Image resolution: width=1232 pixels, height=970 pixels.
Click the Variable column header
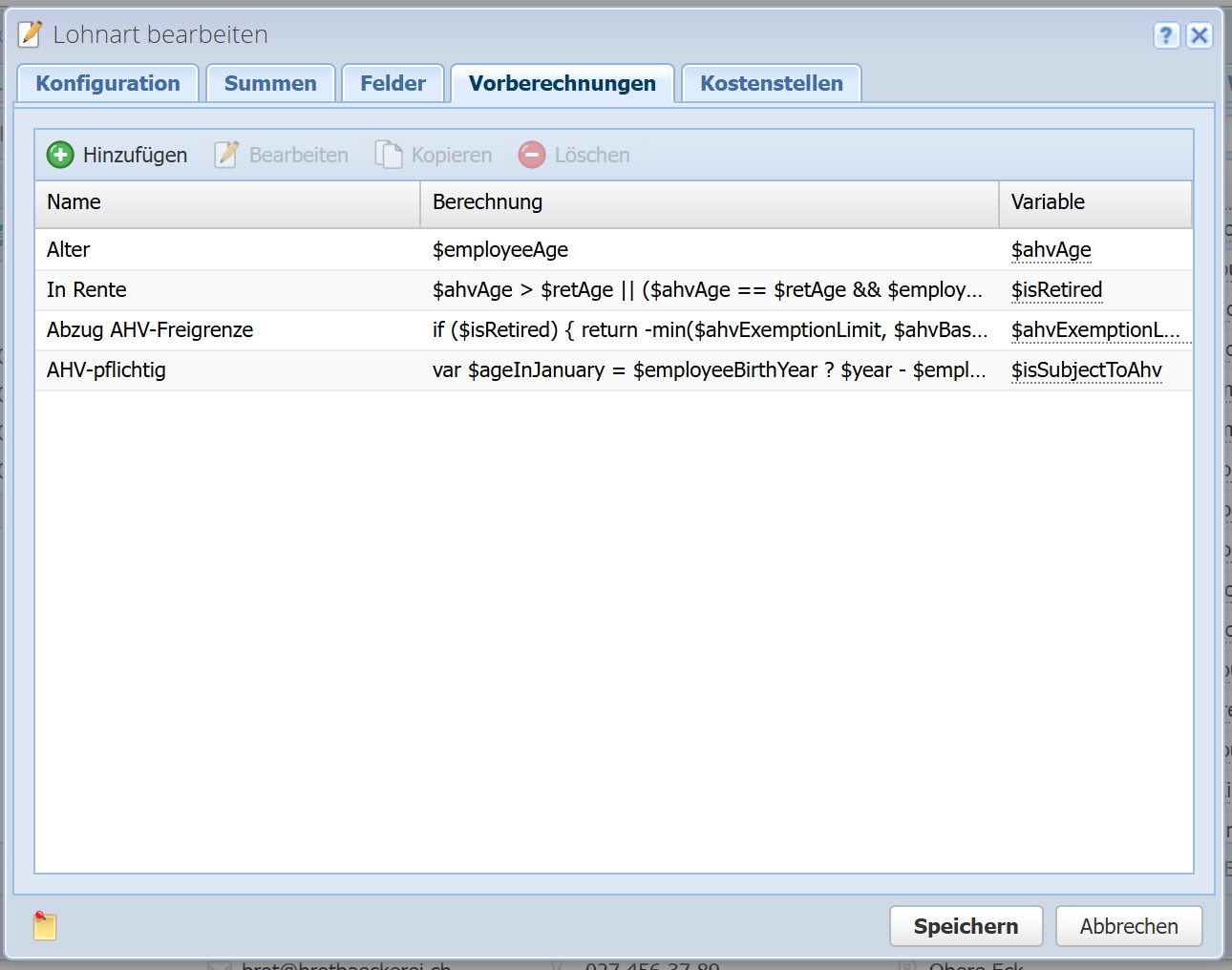pos(1094,202)
